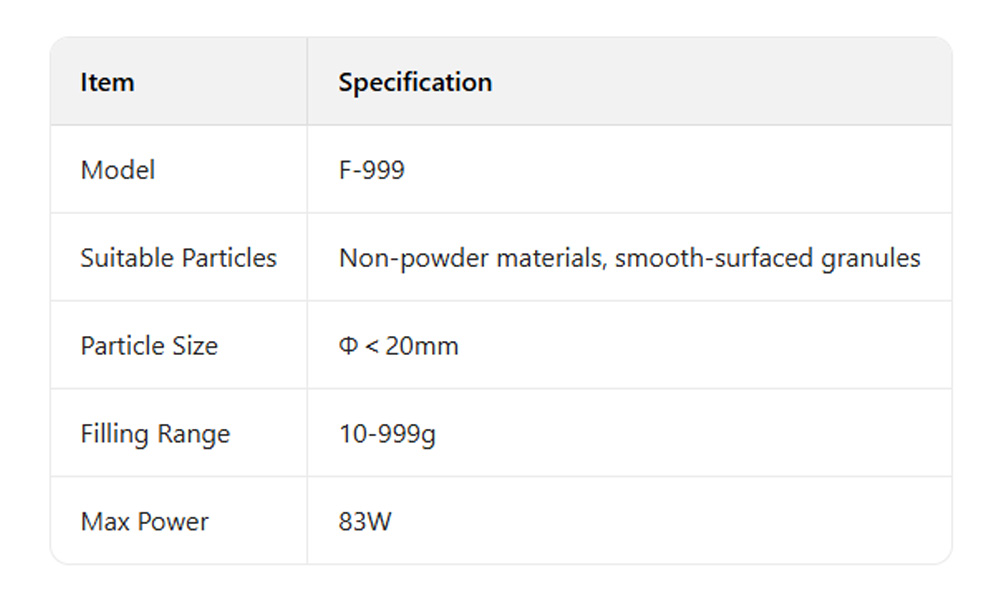Screen dimensions: 1000x600
Task: Select the "83W" max power value
Action: (x=365, y=522)
